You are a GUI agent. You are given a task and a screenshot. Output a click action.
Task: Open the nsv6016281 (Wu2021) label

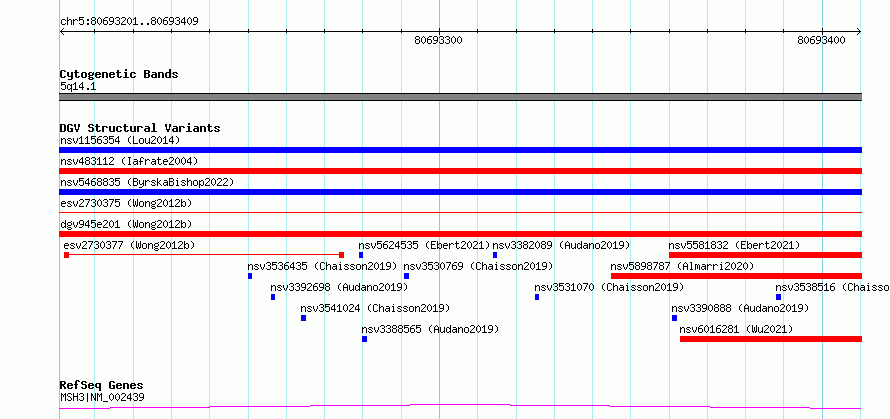(736, 329)
